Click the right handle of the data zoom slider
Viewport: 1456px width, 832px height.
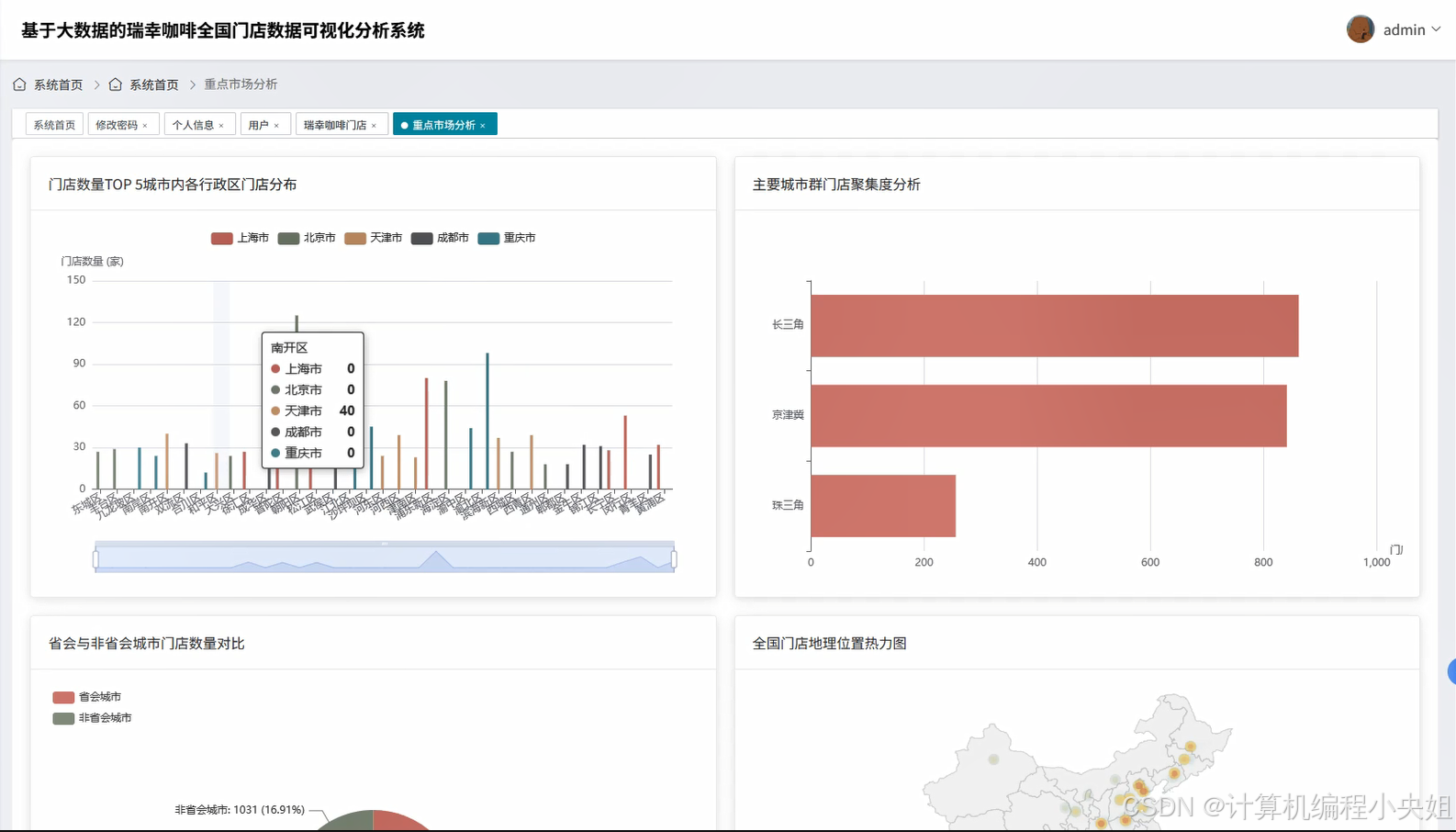click(x=674, y=559)
